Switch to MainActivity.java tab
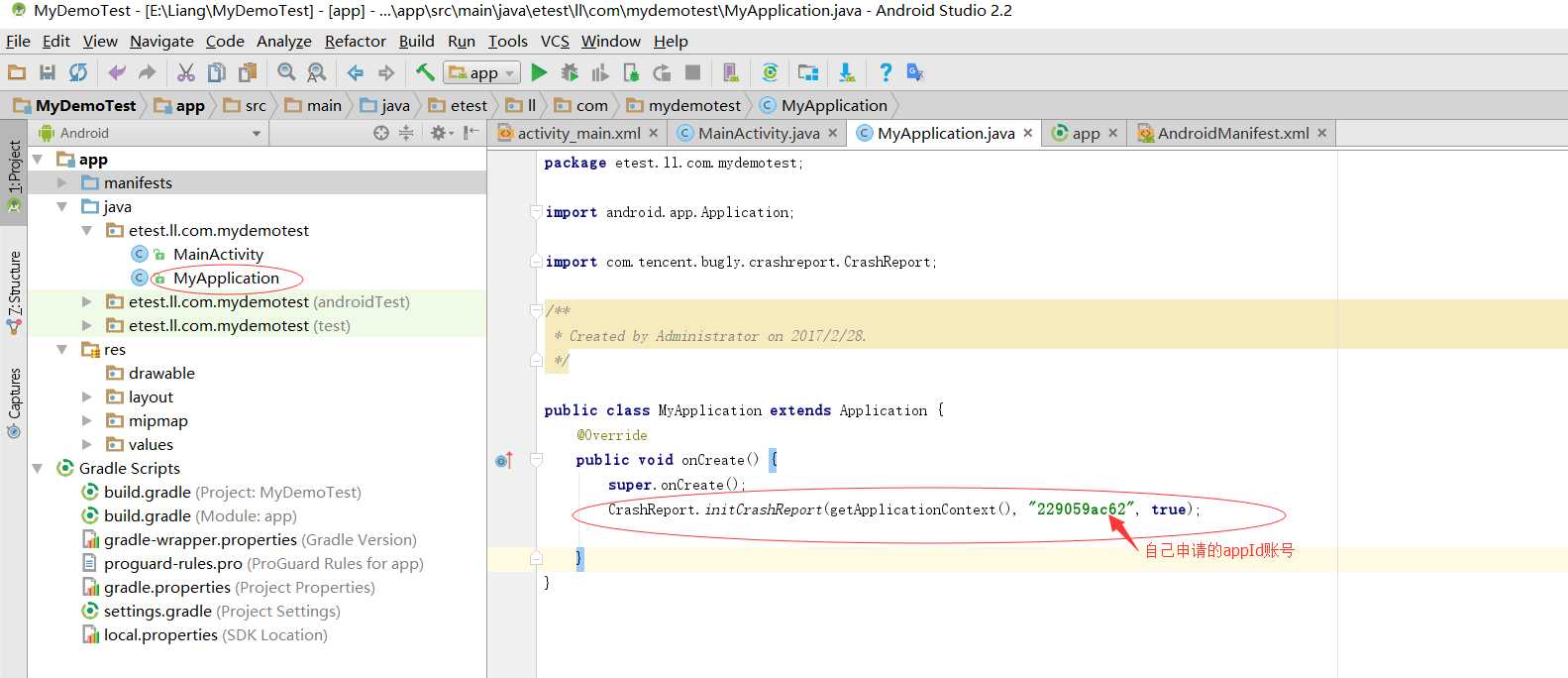Viewport: 1568px width, 678px height. [758, 133]
